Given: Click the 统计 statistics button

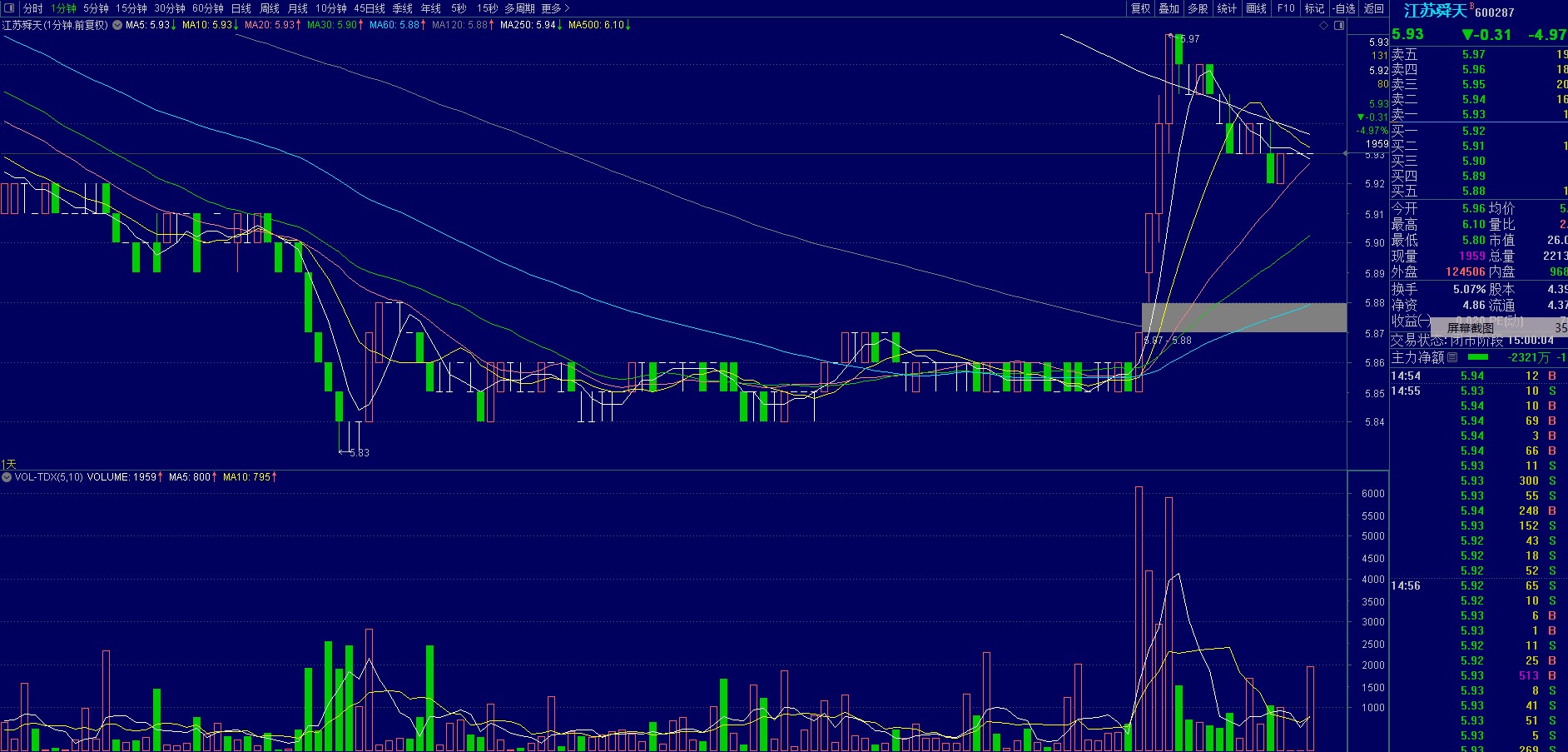Looking at the screenshot, I should pyautogui.click(x=1227, y=8).
